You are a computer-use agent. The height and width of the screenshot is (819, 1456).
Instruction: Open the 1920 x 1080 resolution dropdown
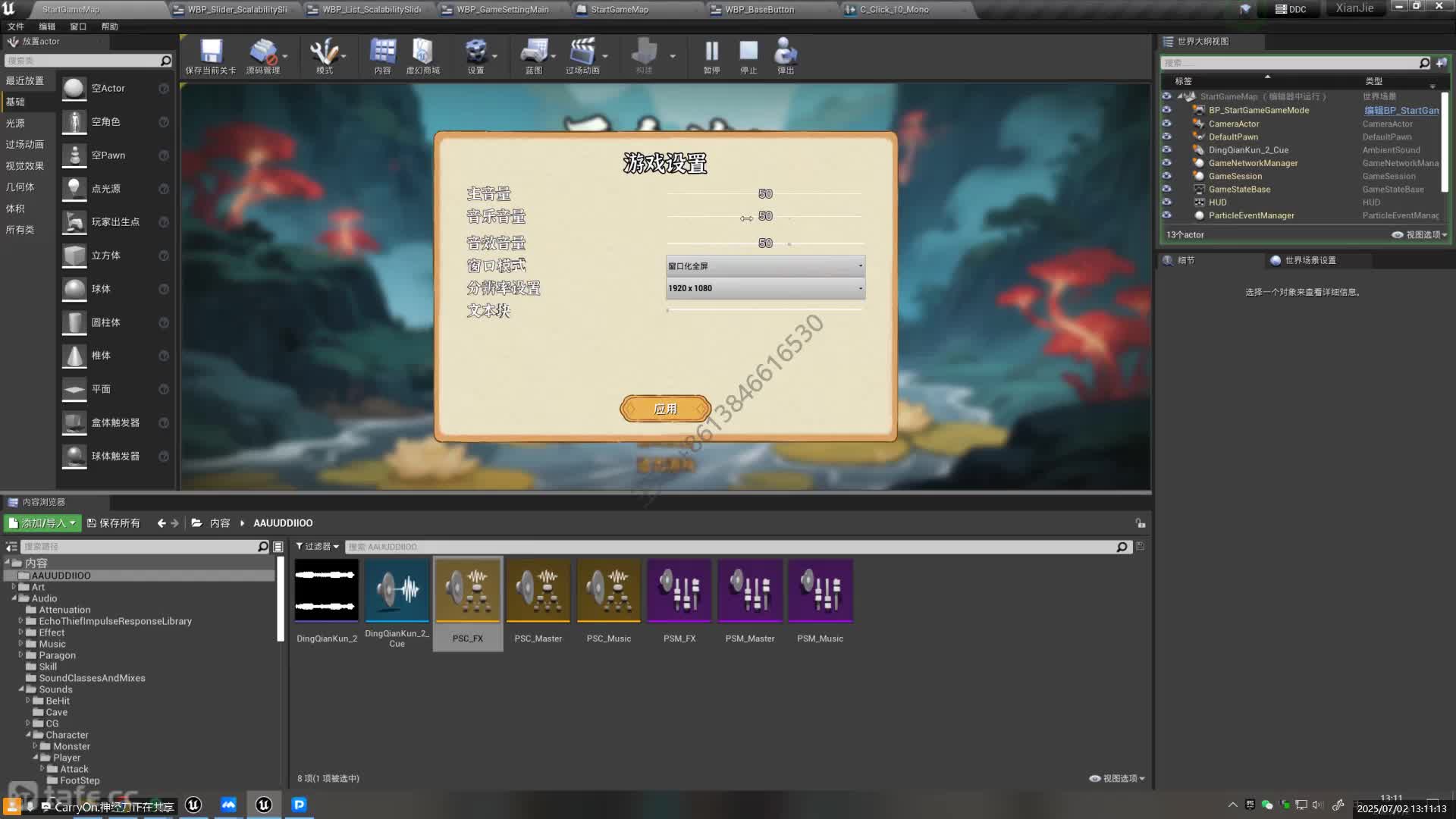click(x=764, y=288)
